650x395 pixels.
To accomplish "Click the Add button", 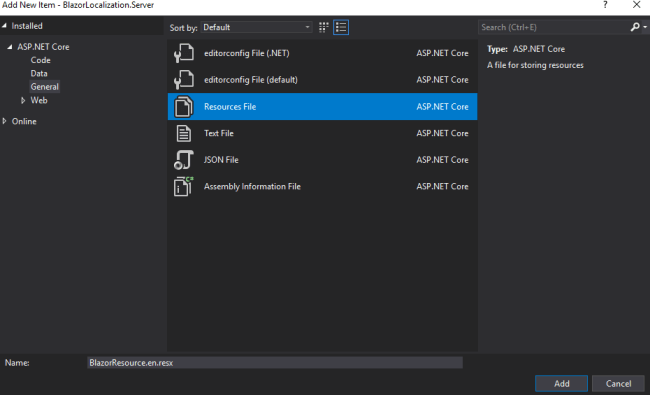I will 561,383.
